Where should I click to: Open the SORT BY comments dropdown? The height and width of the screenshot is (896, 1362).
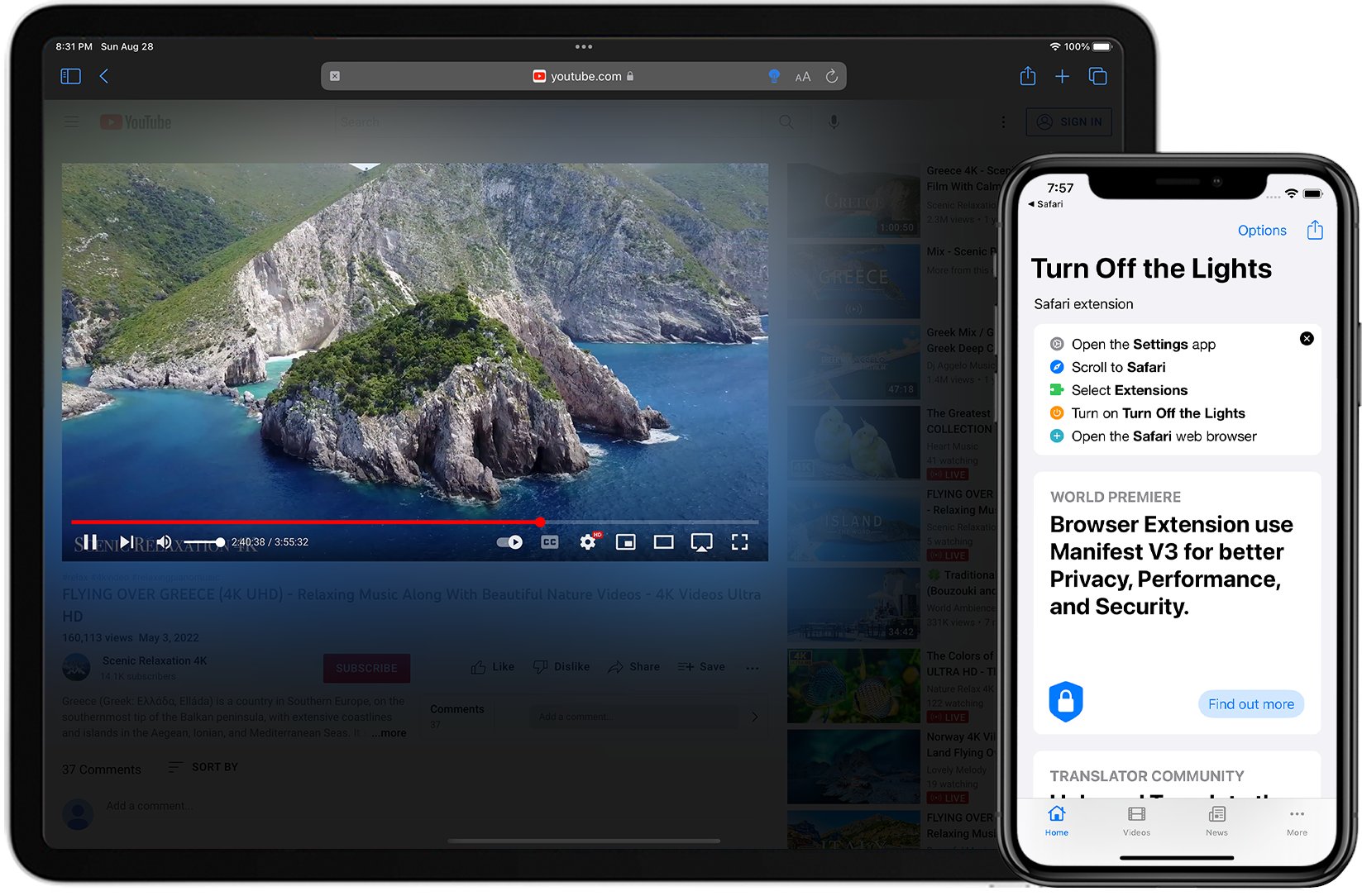(203, 767)
